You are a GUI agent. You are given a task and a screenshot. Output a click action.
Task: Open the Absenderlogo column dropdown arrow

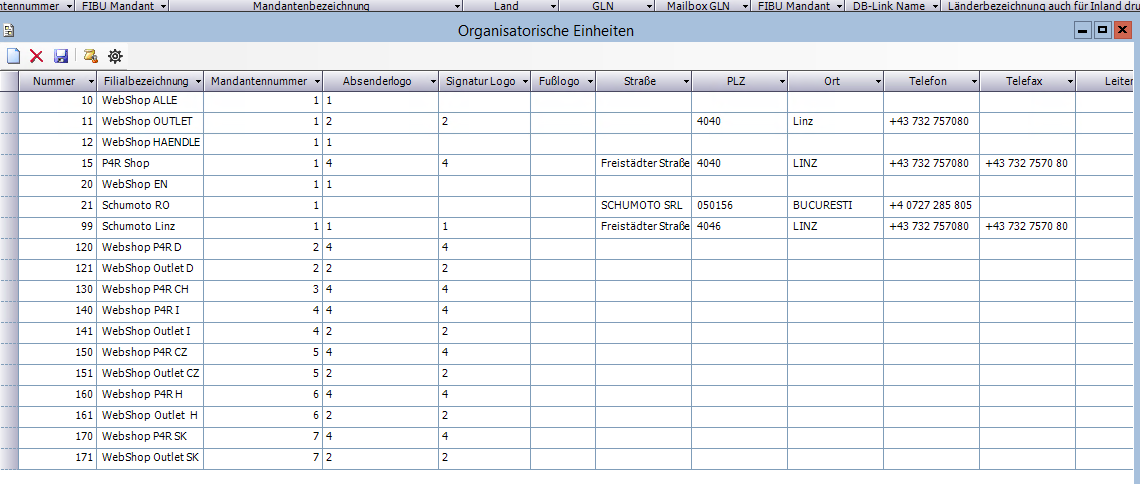(x=431, y=82)
